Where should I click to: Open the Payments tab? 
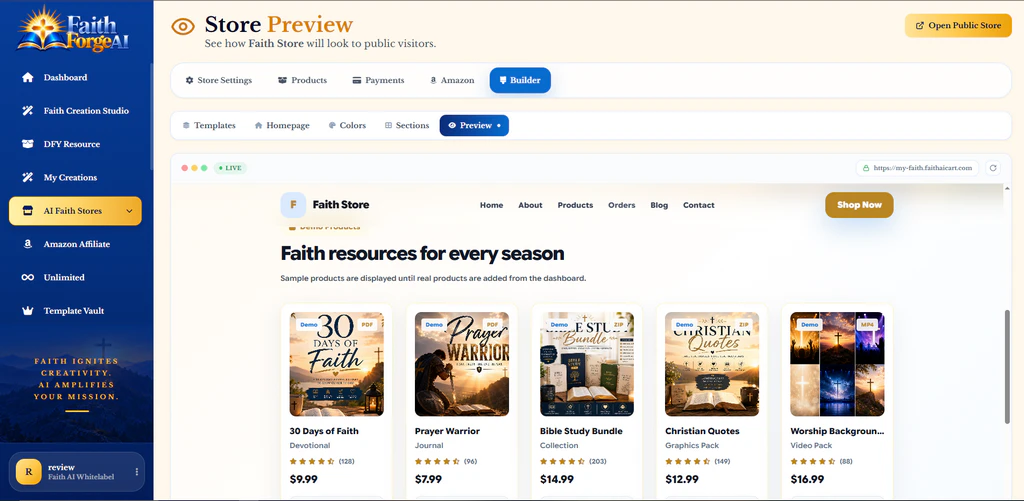click(x=378, y=80)
